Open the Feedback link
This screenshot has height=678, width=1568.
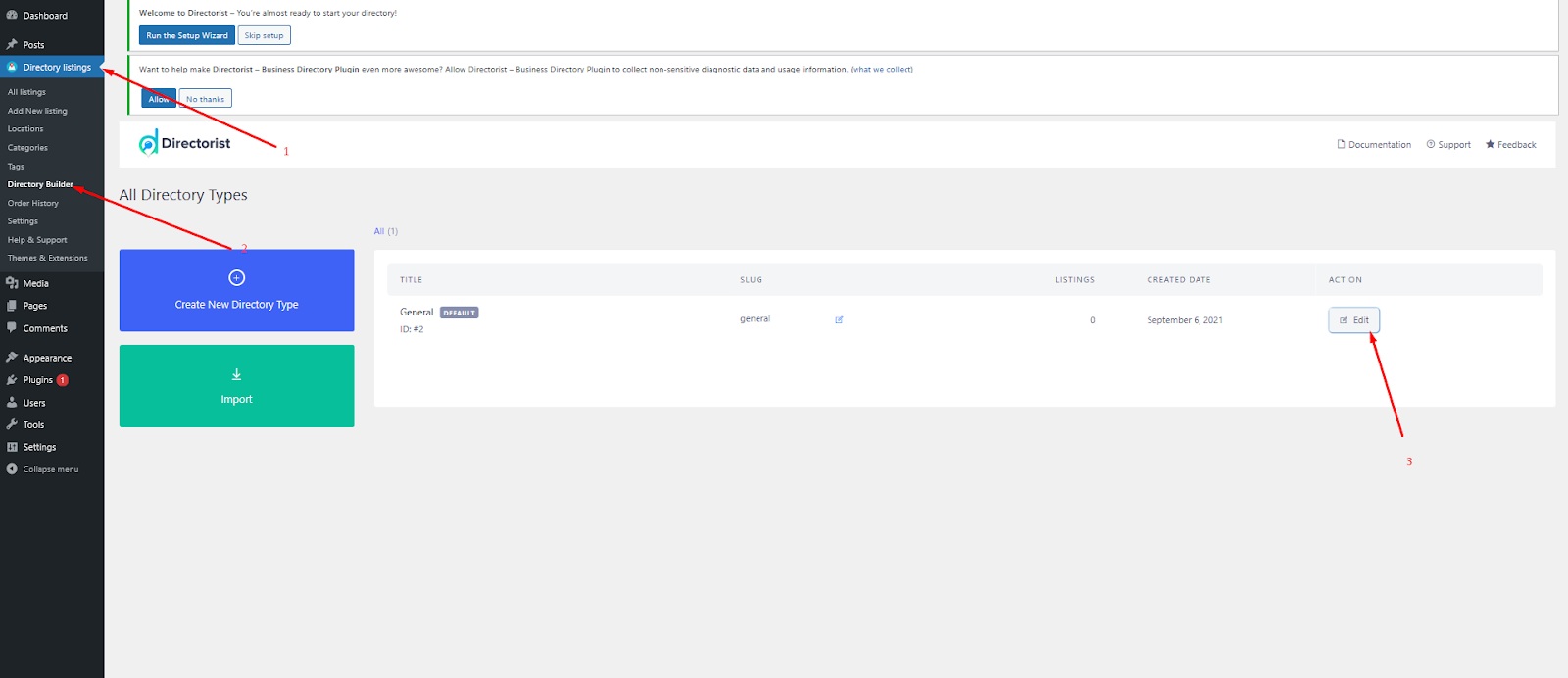click(x=1510, y=144)
